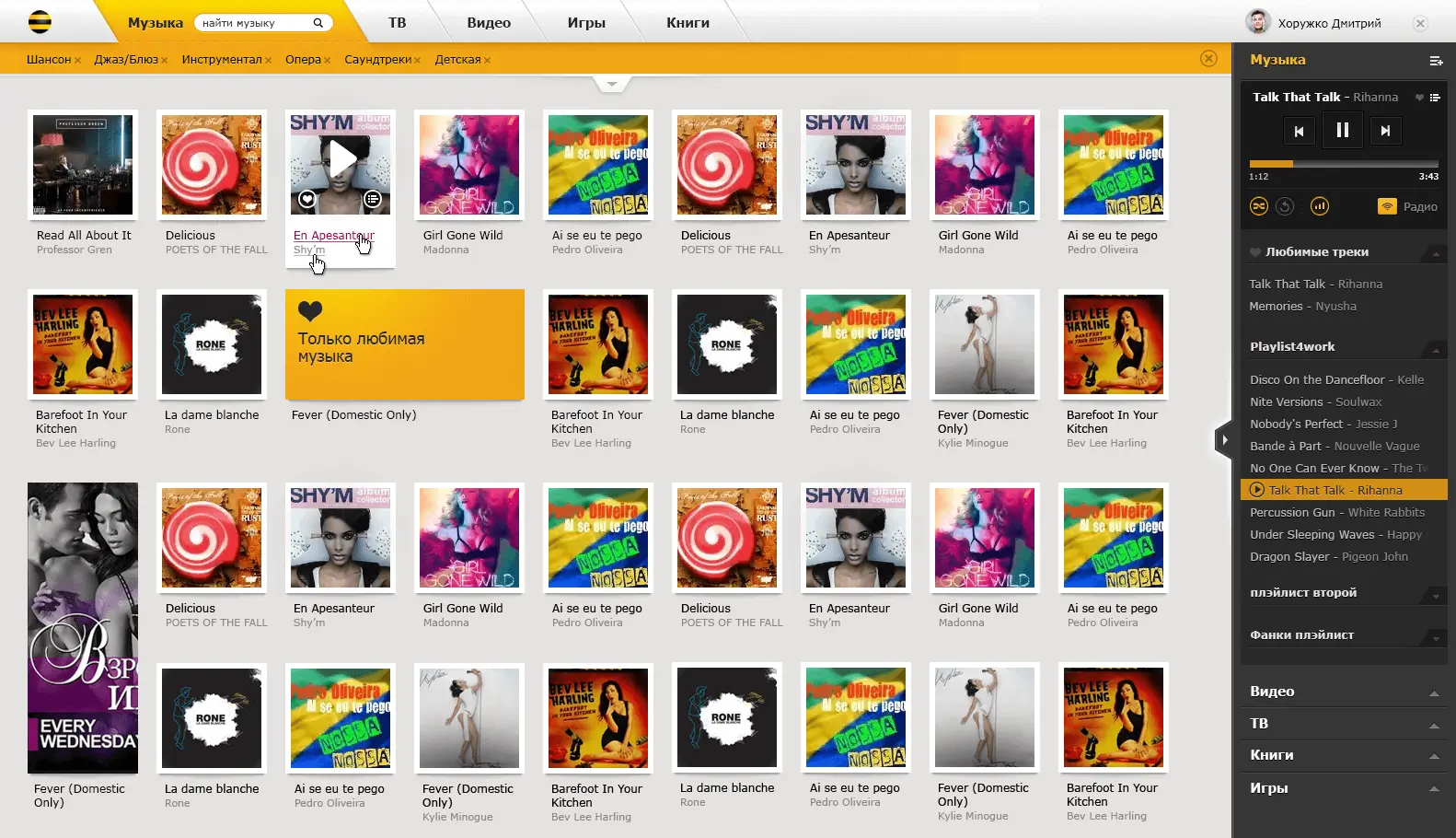Play the hovered SHY'M album via its play overlay
Screen dimensions: 1456x838
341,158
